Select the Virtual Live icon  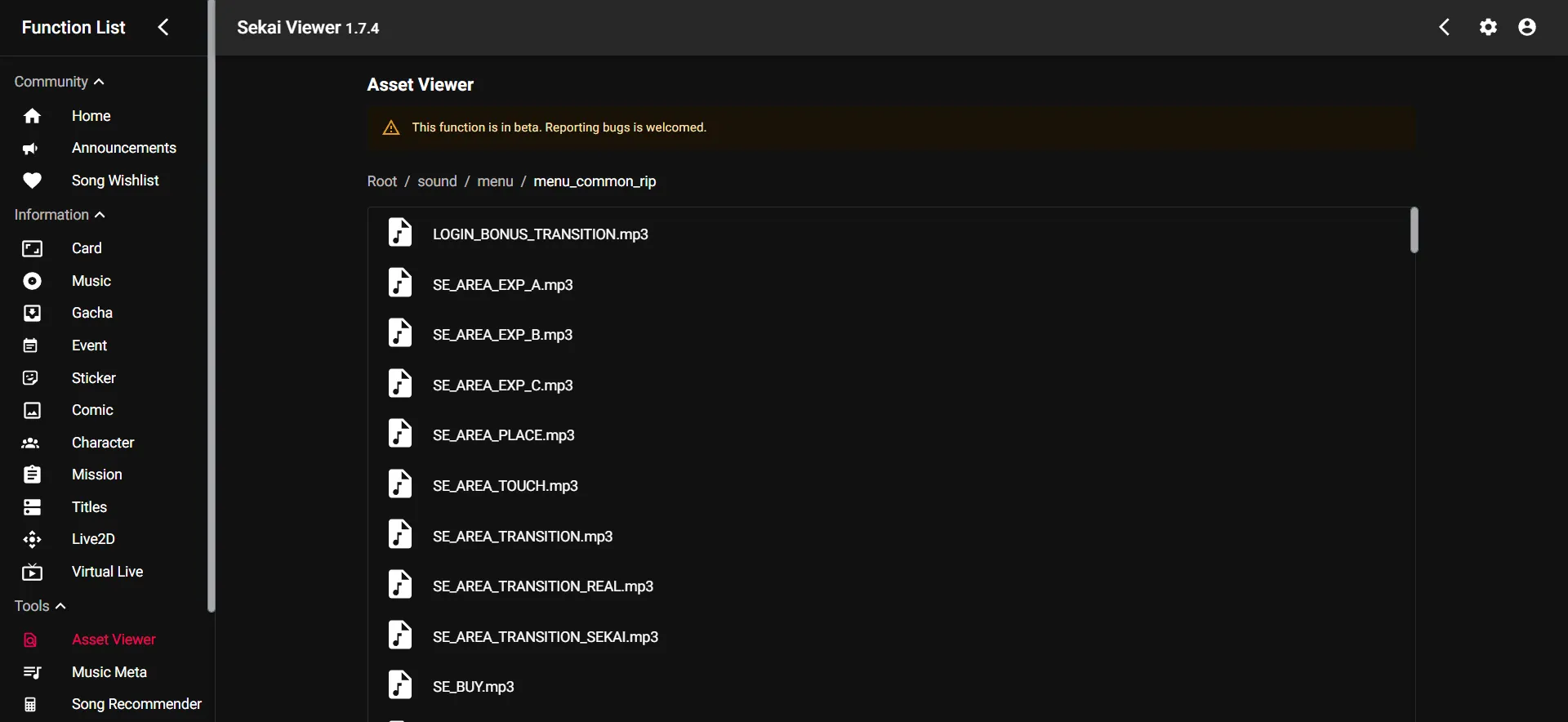pyautogui.click(x=32, y=573)
